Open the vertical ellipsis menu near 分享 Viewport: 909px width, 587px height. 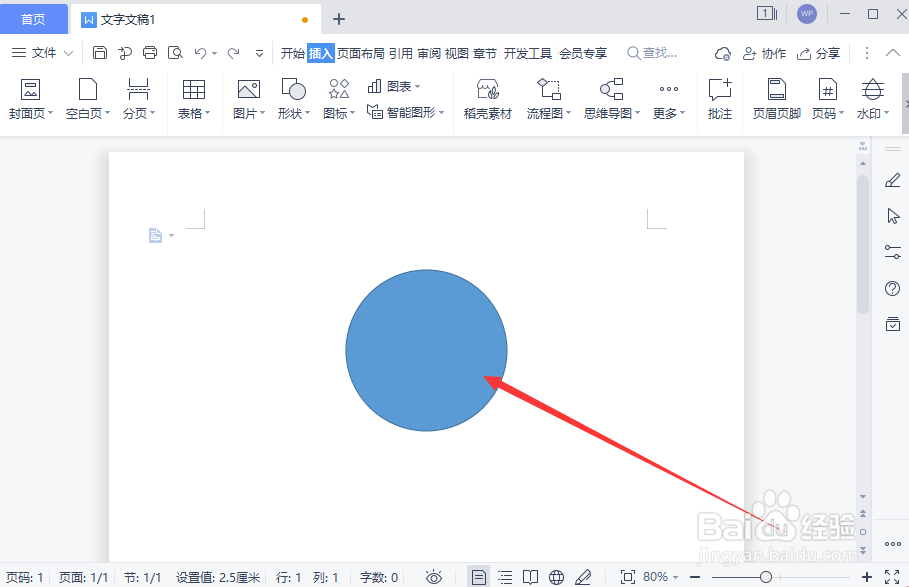click(x=867, y=53)
